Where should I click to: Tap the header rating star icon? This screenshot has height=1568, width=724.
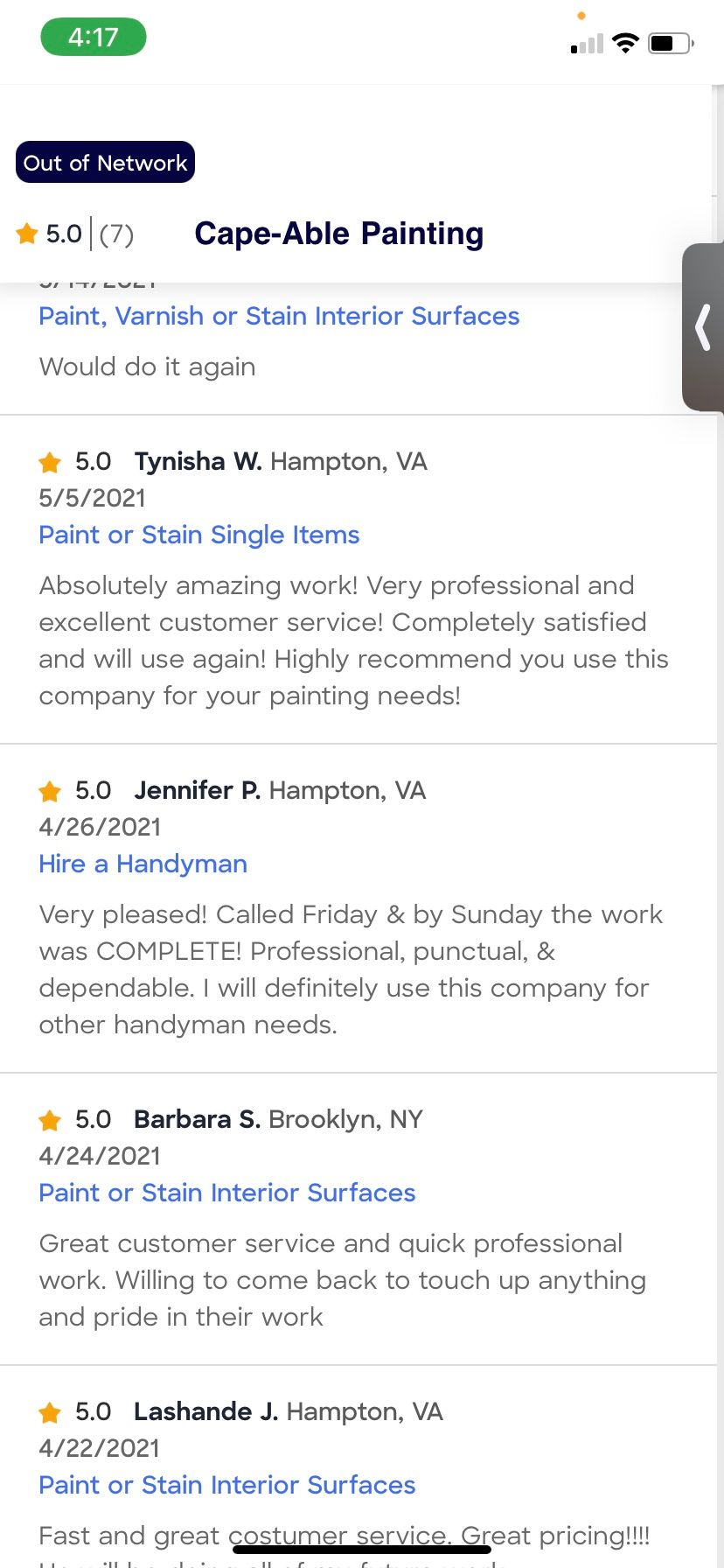[27, 234]
